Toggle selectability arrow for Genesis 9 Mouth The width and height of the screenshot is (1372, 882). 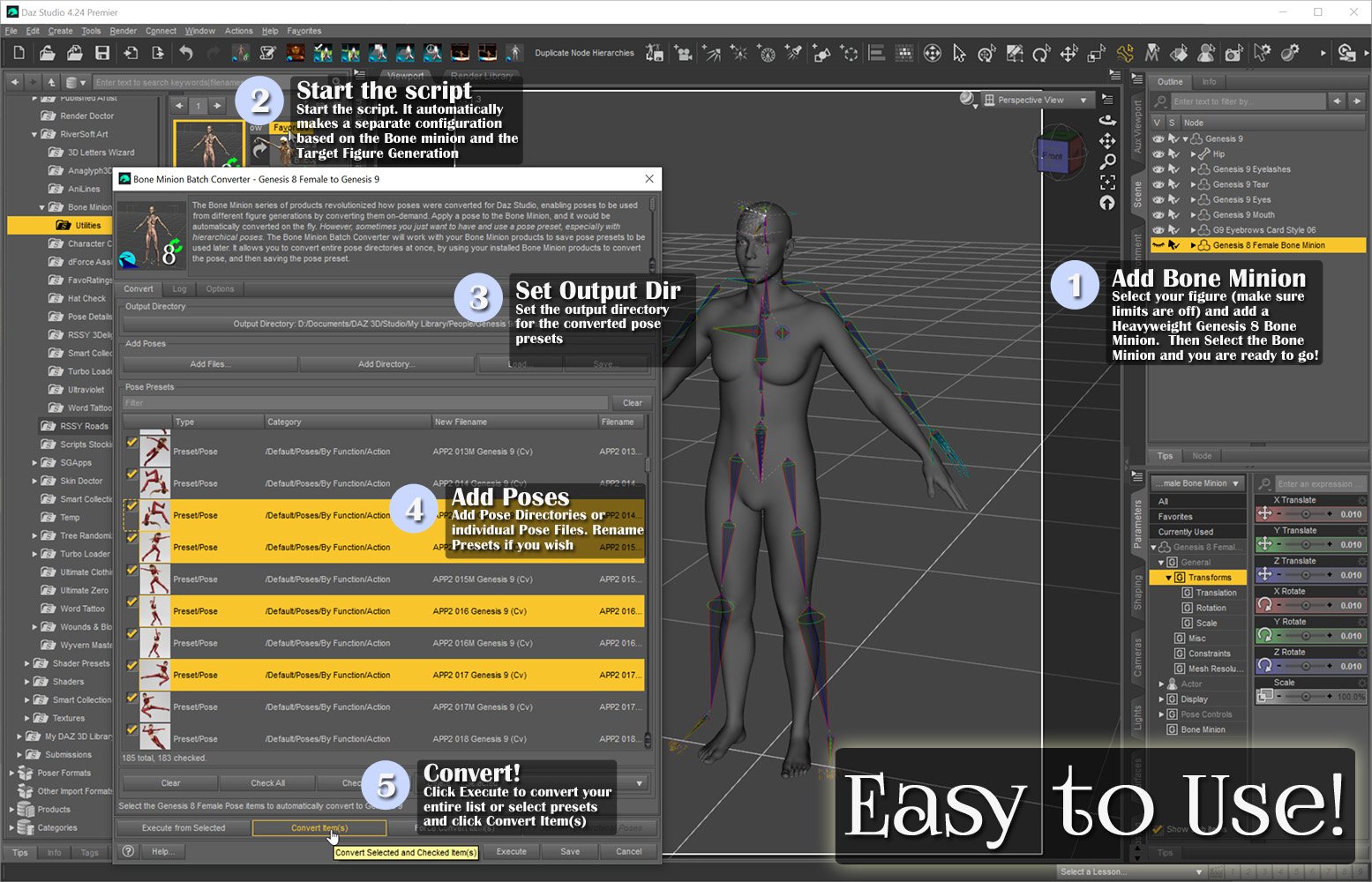(1174, 214)
